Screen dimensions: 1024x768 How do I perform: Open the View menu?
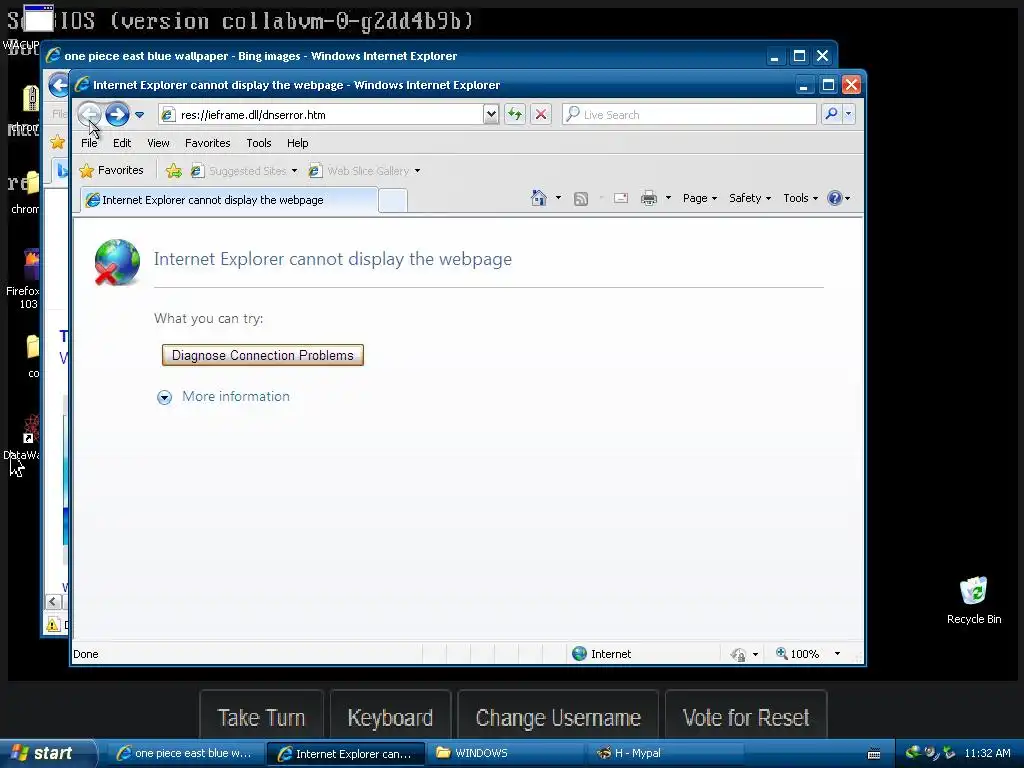tap(158, 143)
